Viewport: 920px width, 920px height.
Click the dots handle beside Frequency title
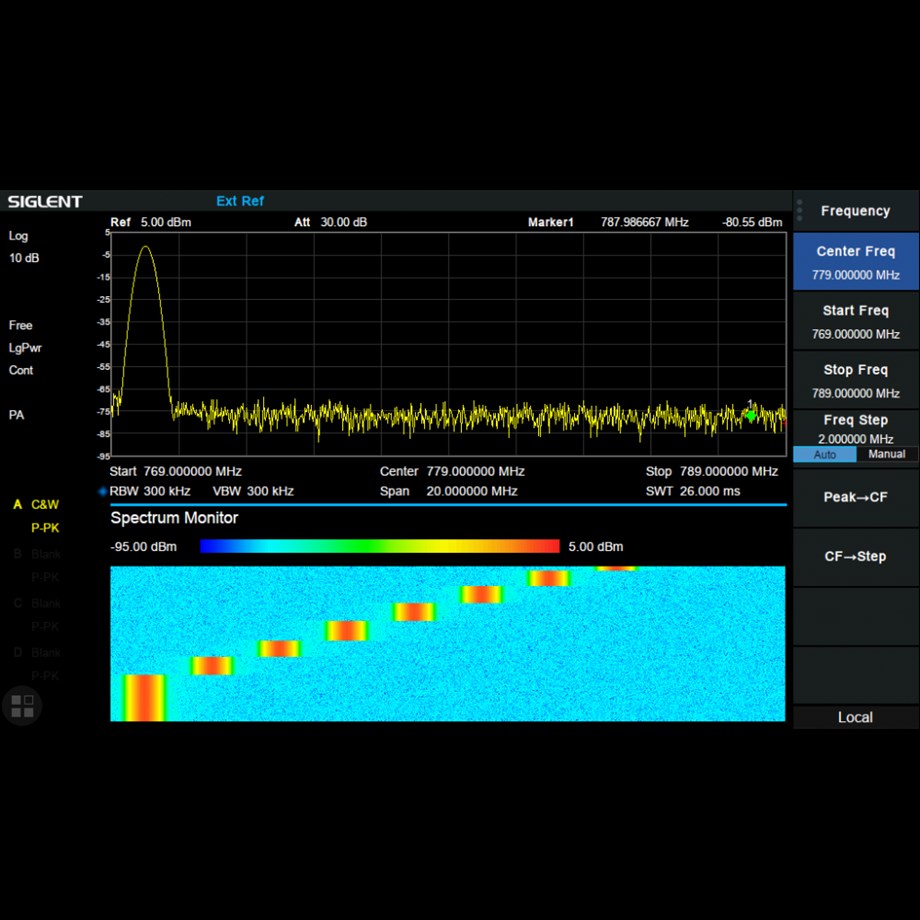799,210
